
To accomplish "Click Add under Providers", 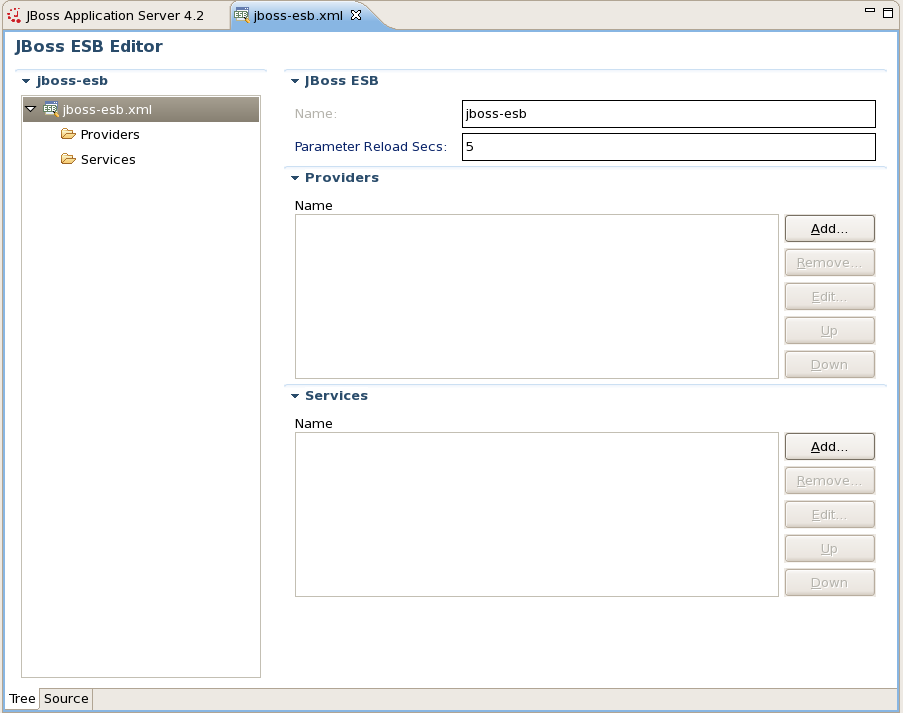I will coord(829,228).
